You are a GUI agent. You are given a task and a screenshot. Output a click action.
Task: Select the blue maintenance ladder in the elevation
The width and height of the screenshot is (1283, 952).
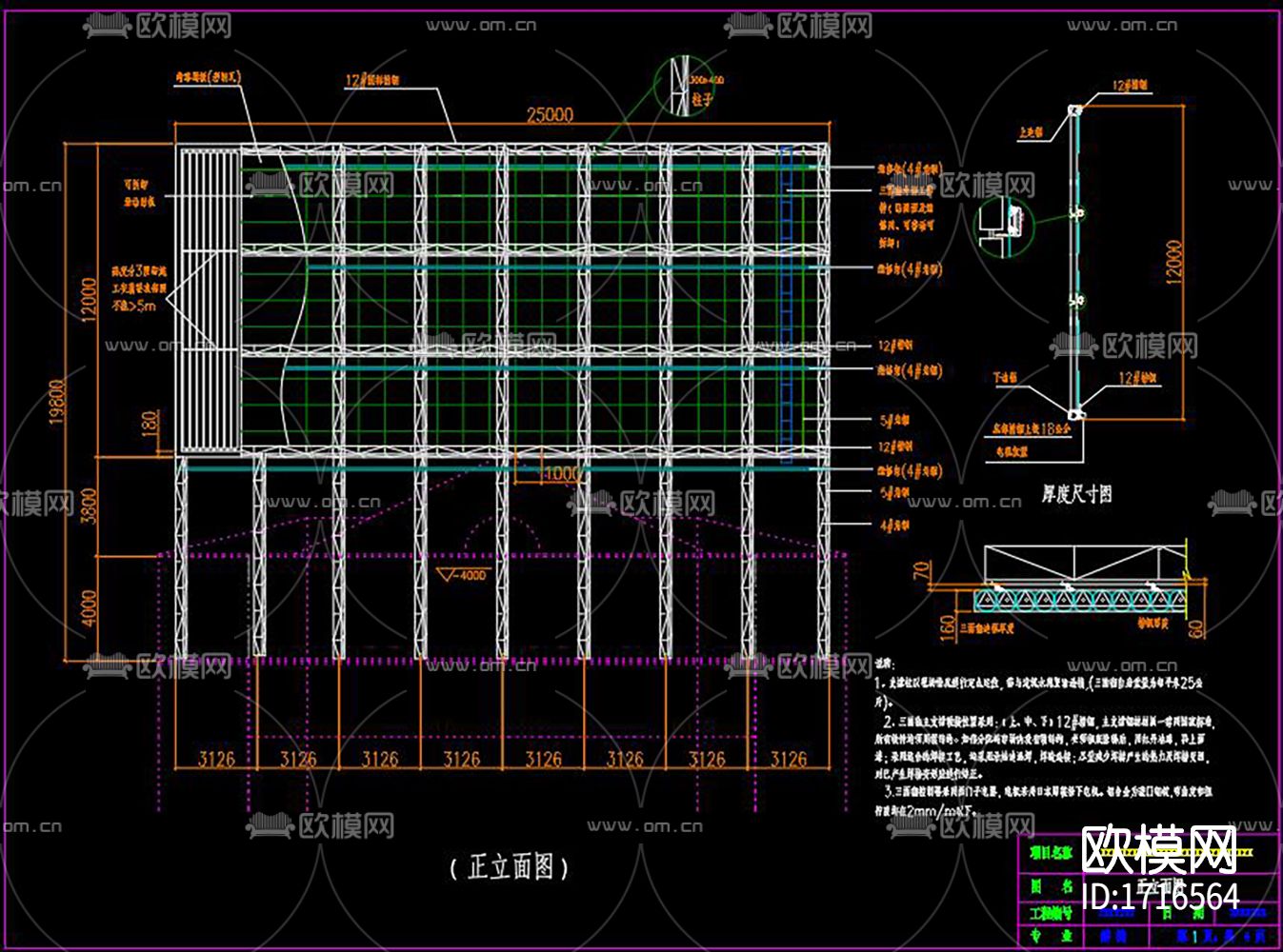[786, 303]
